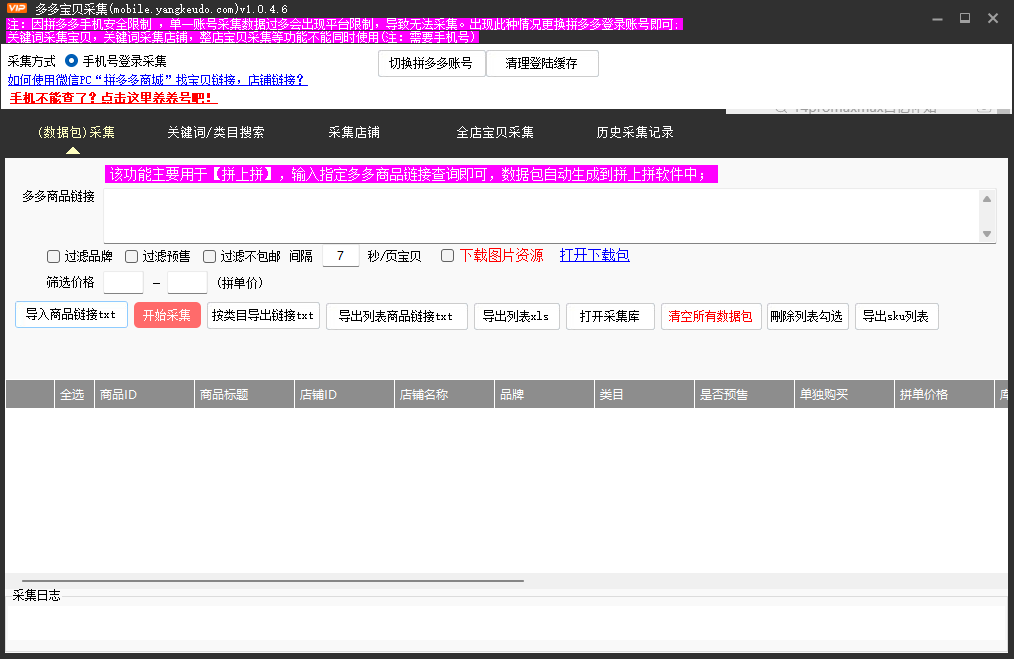The image size is (1014, 659).
Task: Click 清理登陆缓存 button
Action: coord(542,63)
